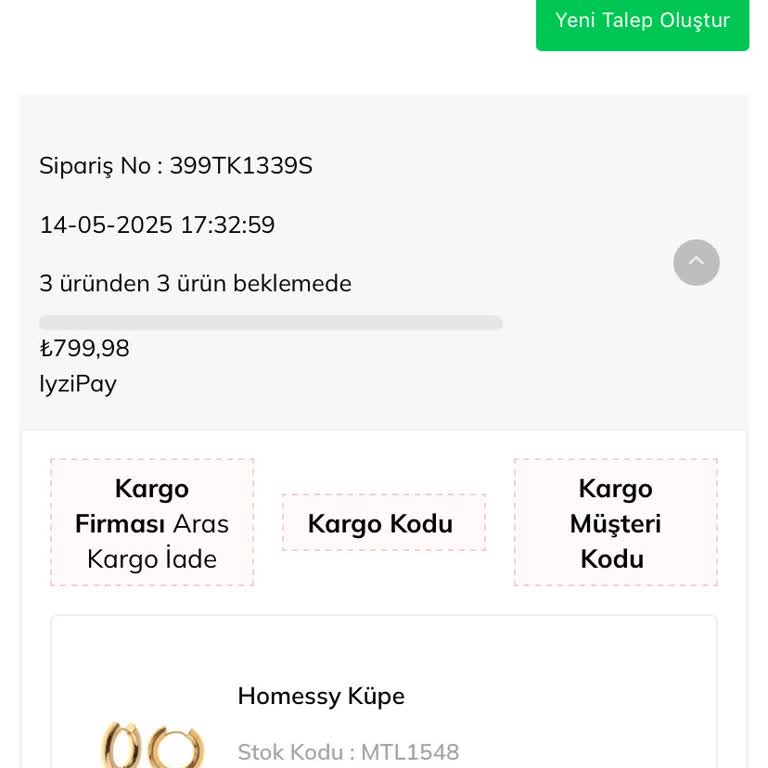Click the ₺799,98 order total
Screen dimensions: 768x768
(85, 349)
